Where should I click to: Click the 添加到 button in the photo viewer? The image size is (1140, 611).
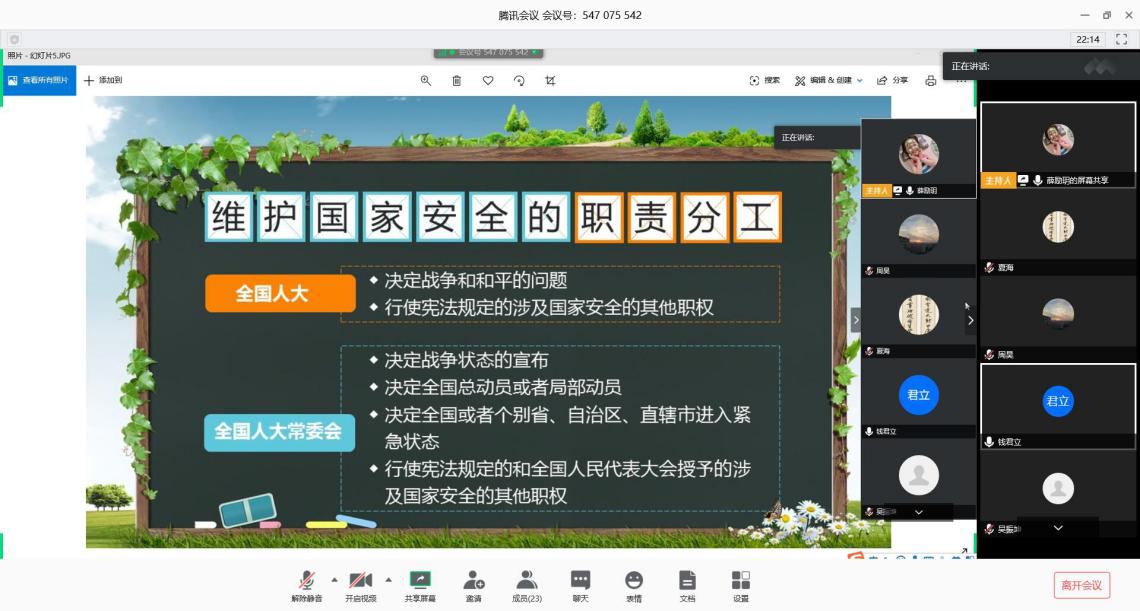point(103,80)
